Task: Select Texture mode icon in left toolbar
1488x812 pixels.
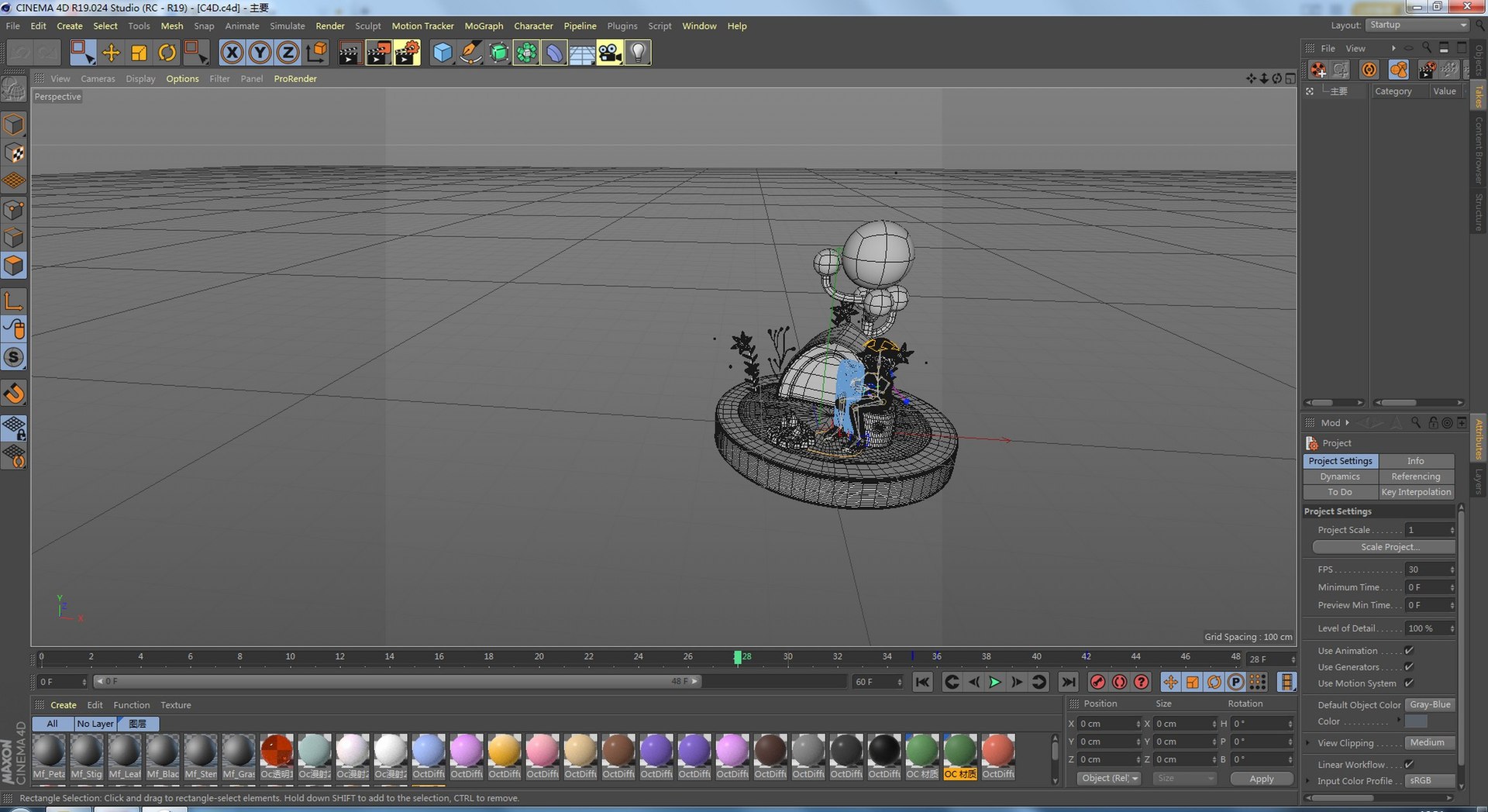Action: 14,153
